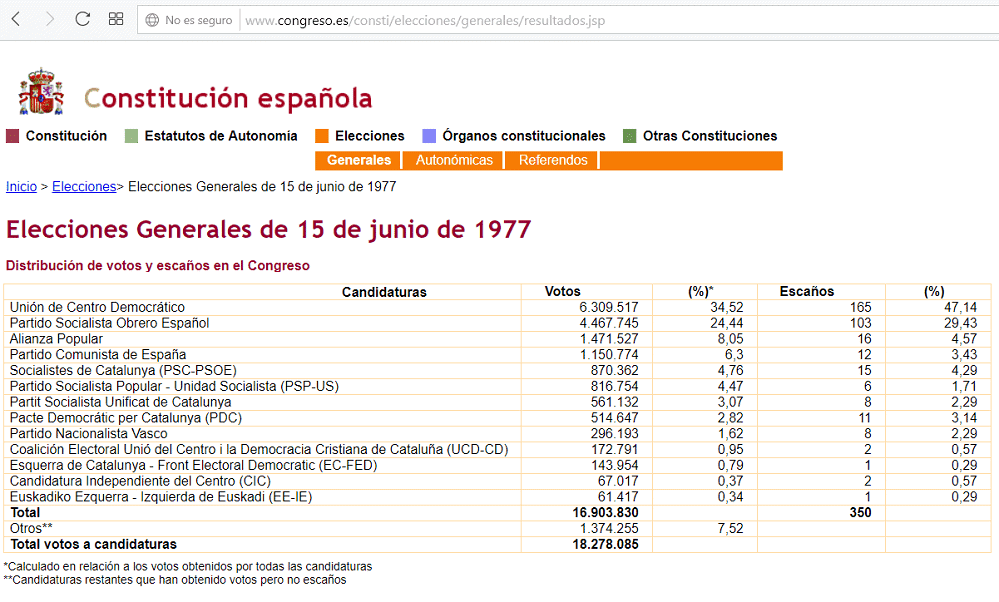Open the Constitución menu section
This screenshot has height=602, width=999.
(66, 136)
